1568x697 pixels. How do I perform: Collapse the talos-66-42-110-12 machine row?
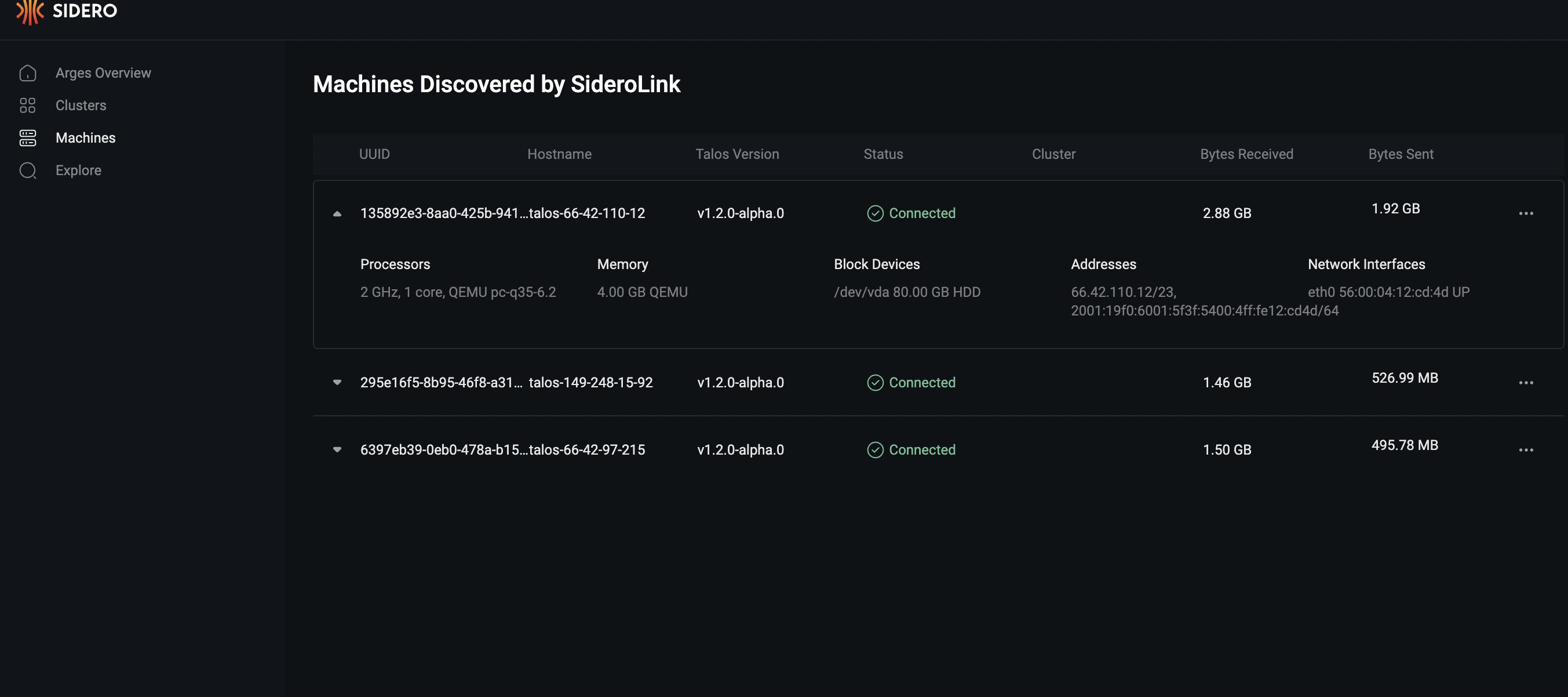[x=337, y=213]
